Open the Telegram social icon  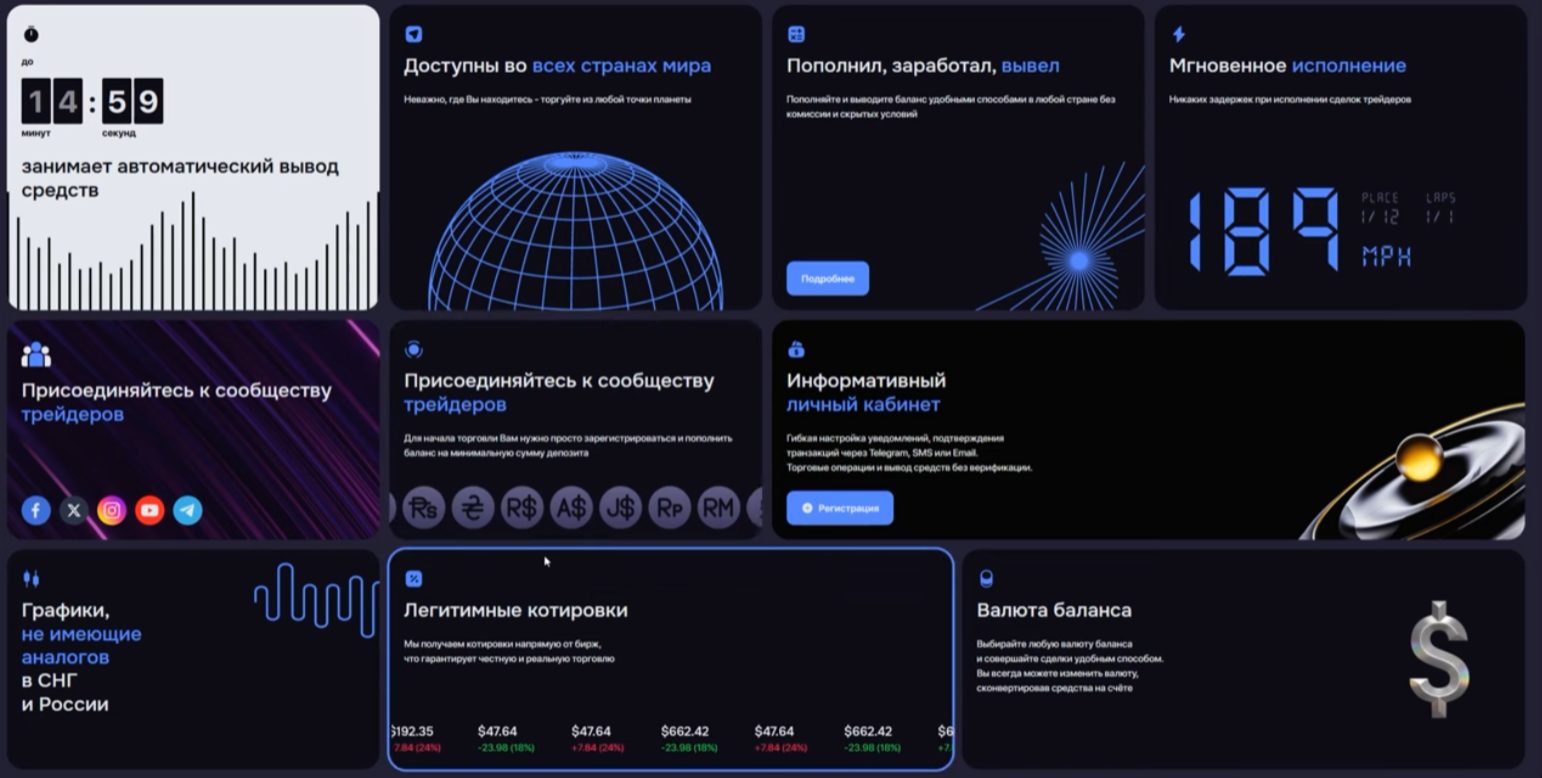(x=188, y=511)
